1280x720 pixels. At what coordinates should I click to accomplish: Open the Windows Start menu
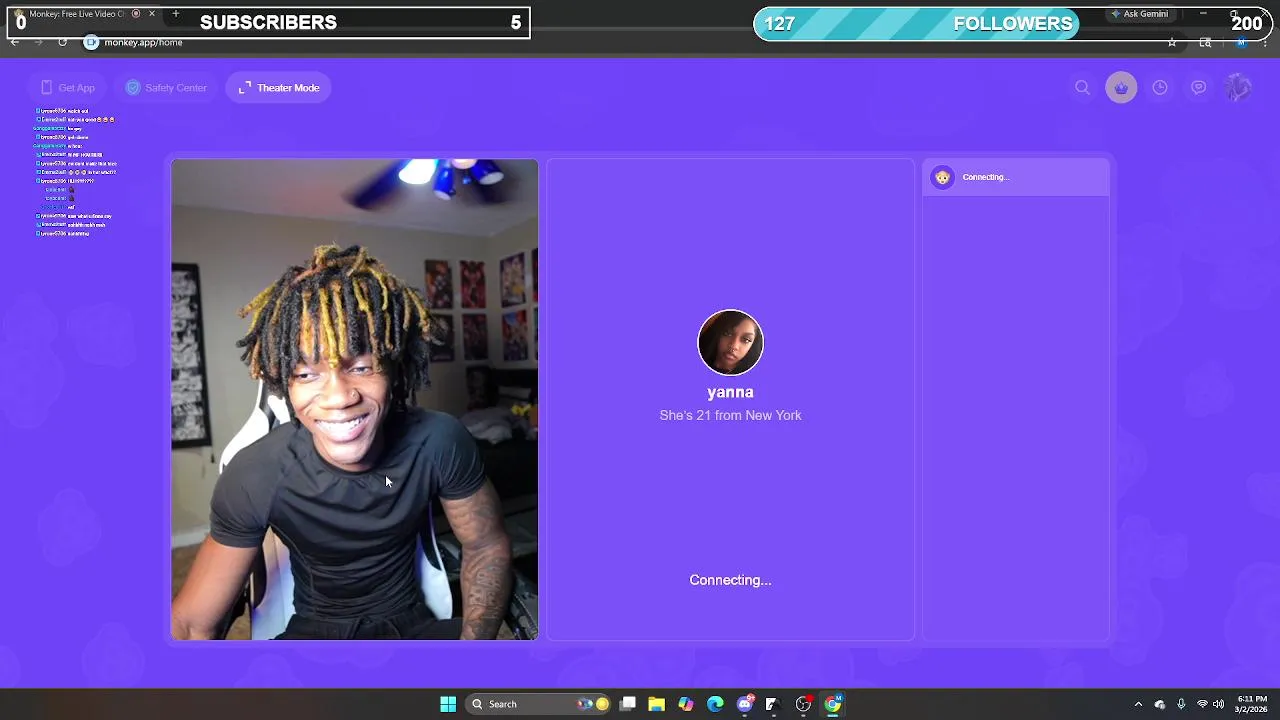pos(448,704)
